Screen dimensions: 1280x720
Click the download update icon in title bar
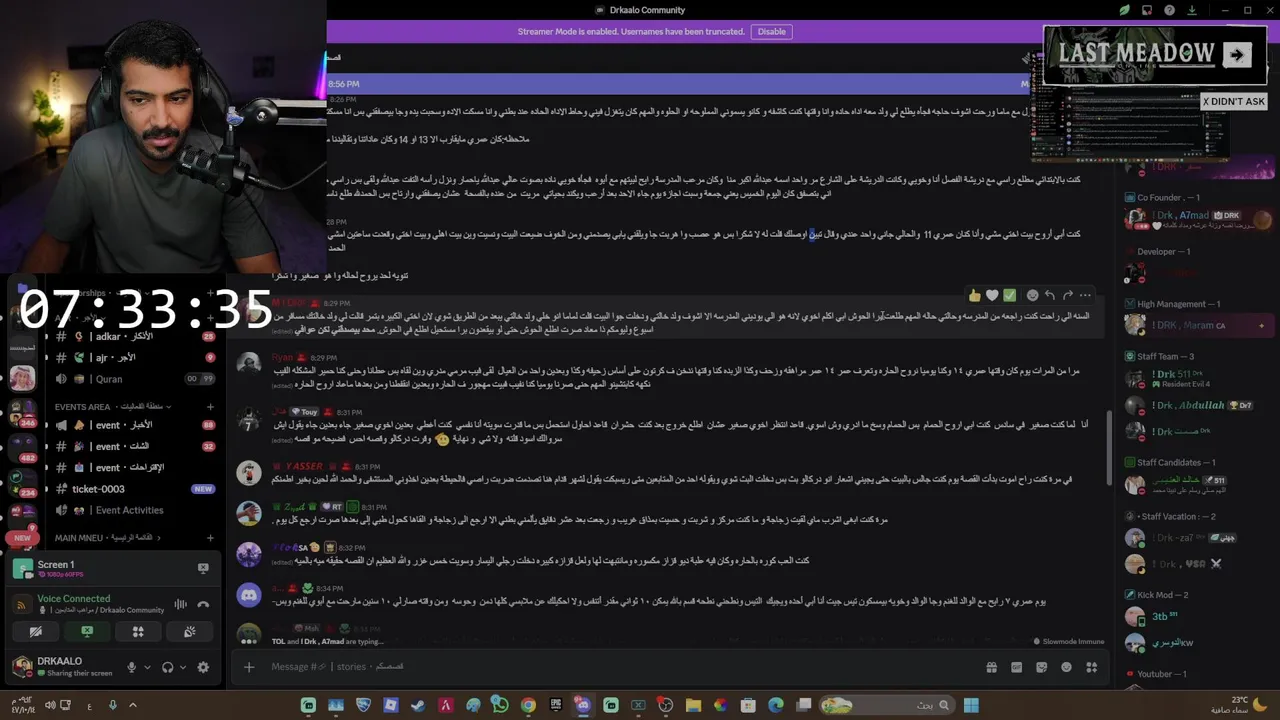(x=1191, y=10)
